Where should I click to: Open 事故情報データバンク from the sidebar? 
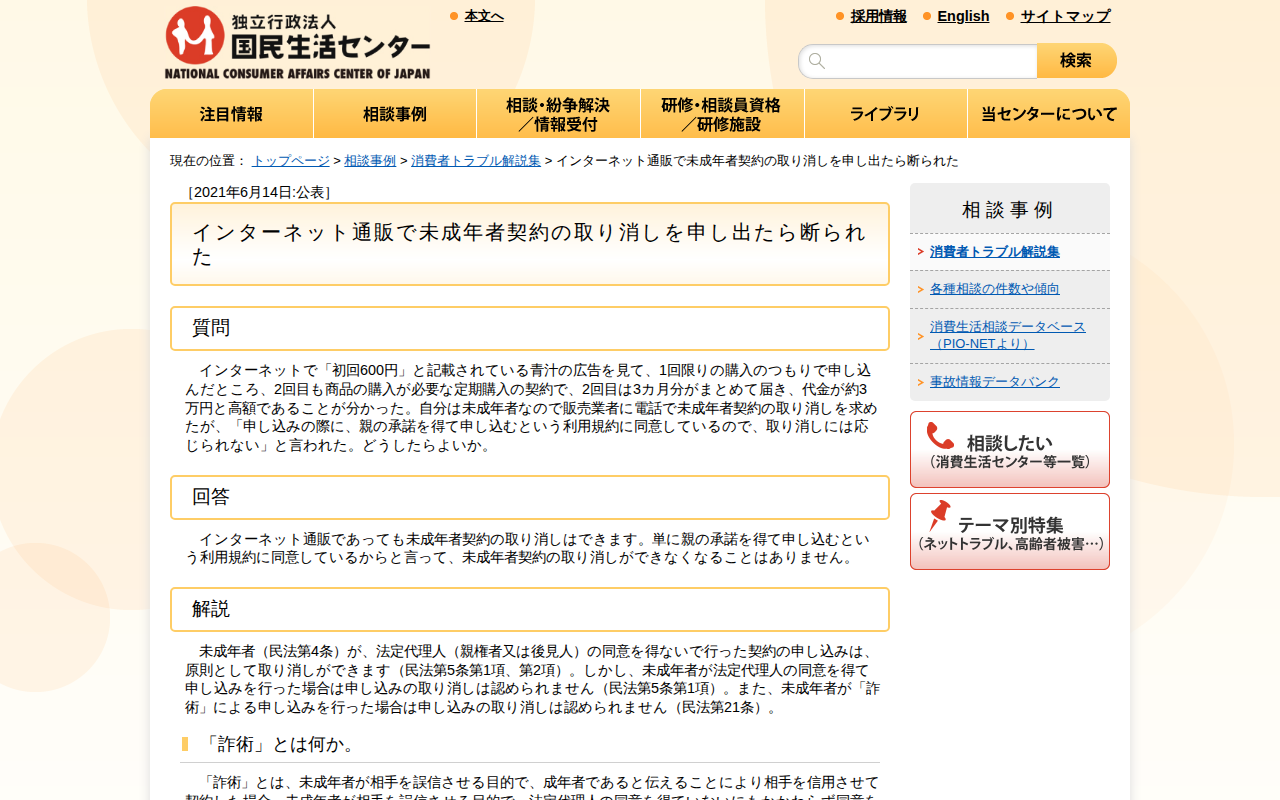994,381
